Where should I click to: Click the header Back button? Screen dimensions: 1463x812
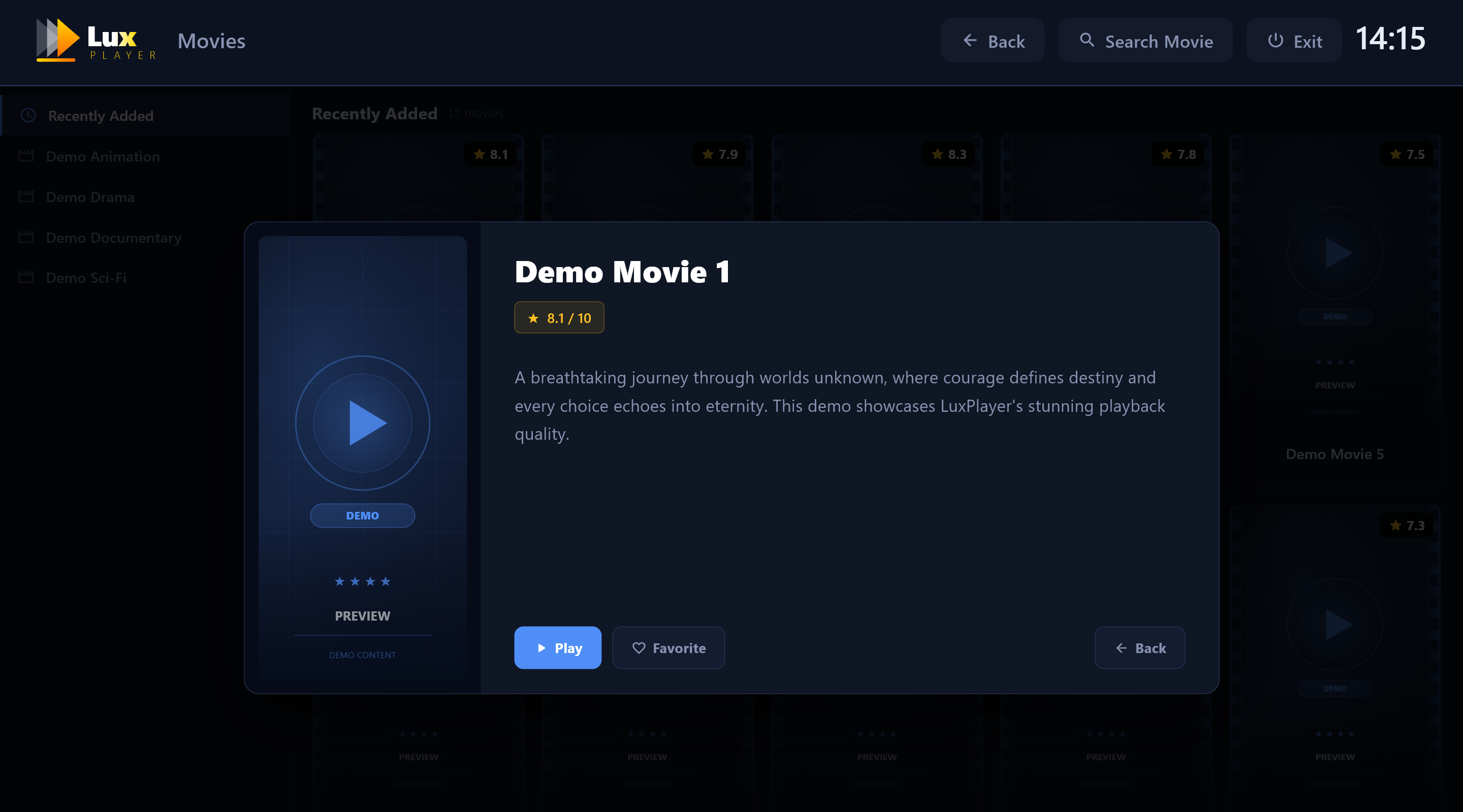tap(992, 41)
